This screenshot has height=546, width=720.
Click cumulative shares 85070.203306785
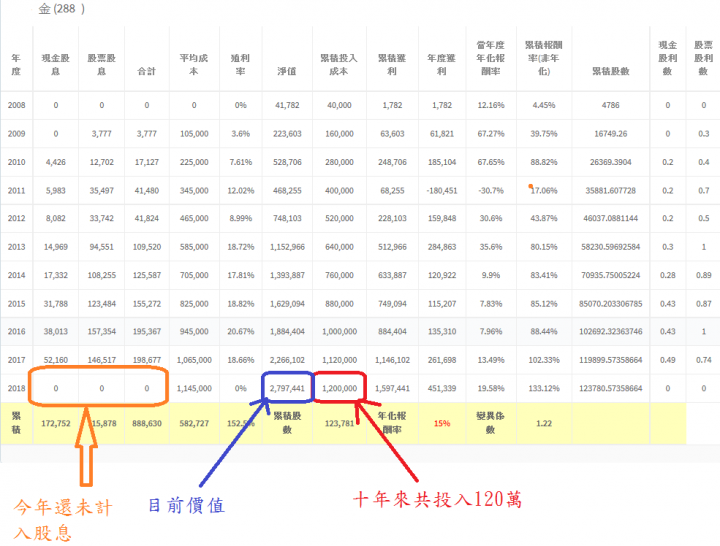[610, 304]
